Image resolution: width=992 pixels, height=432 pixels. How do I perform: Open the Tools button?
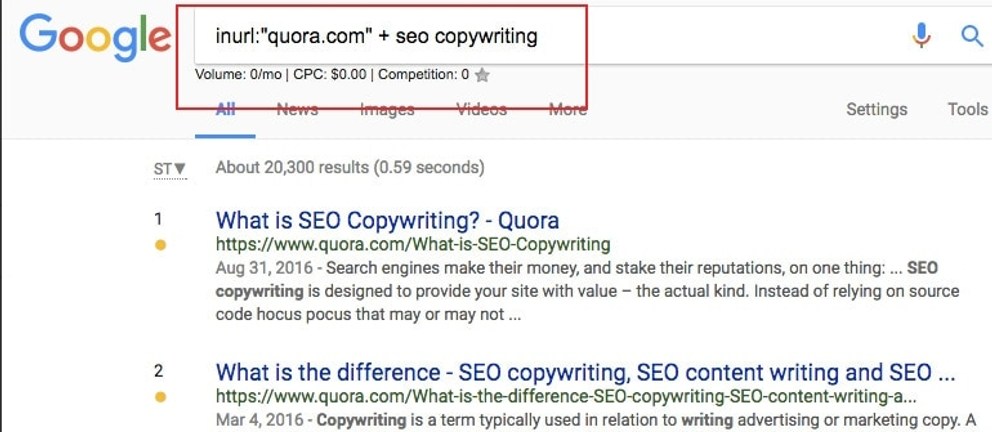coord(967,109)
